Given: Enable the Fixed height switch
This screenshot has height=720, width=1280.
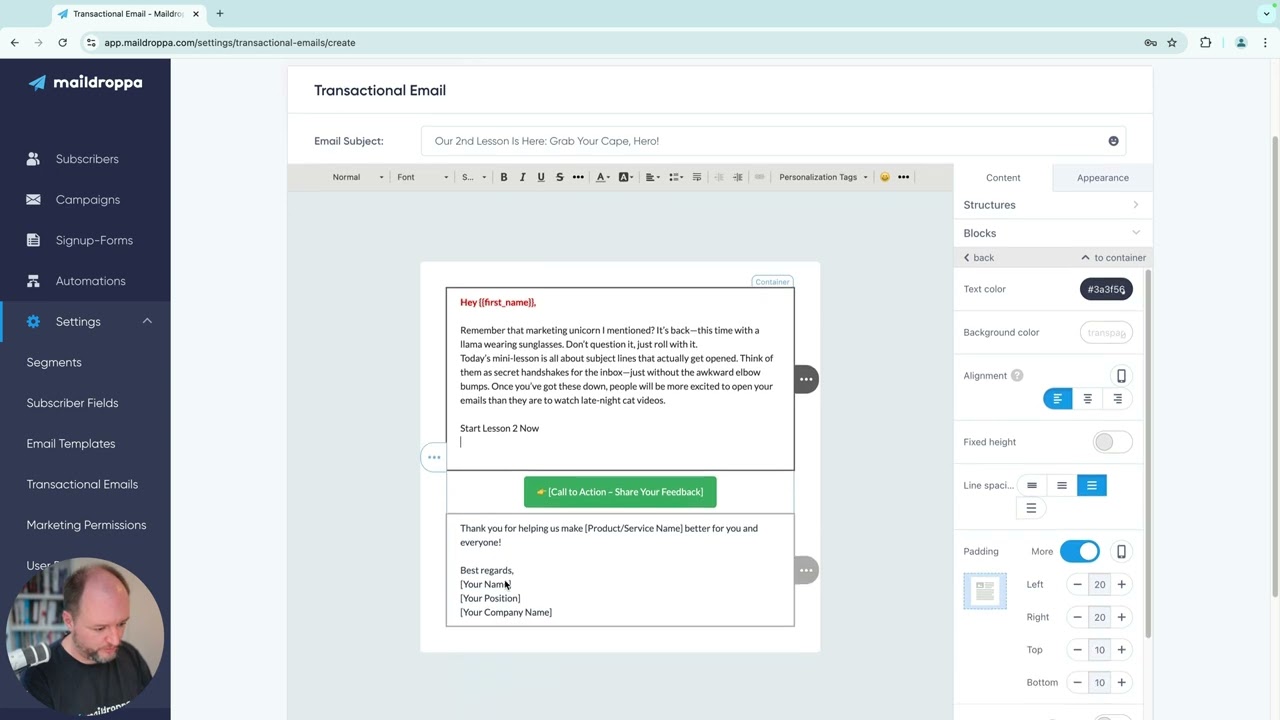Looking at the screenshot, I should click(1112, 442).
